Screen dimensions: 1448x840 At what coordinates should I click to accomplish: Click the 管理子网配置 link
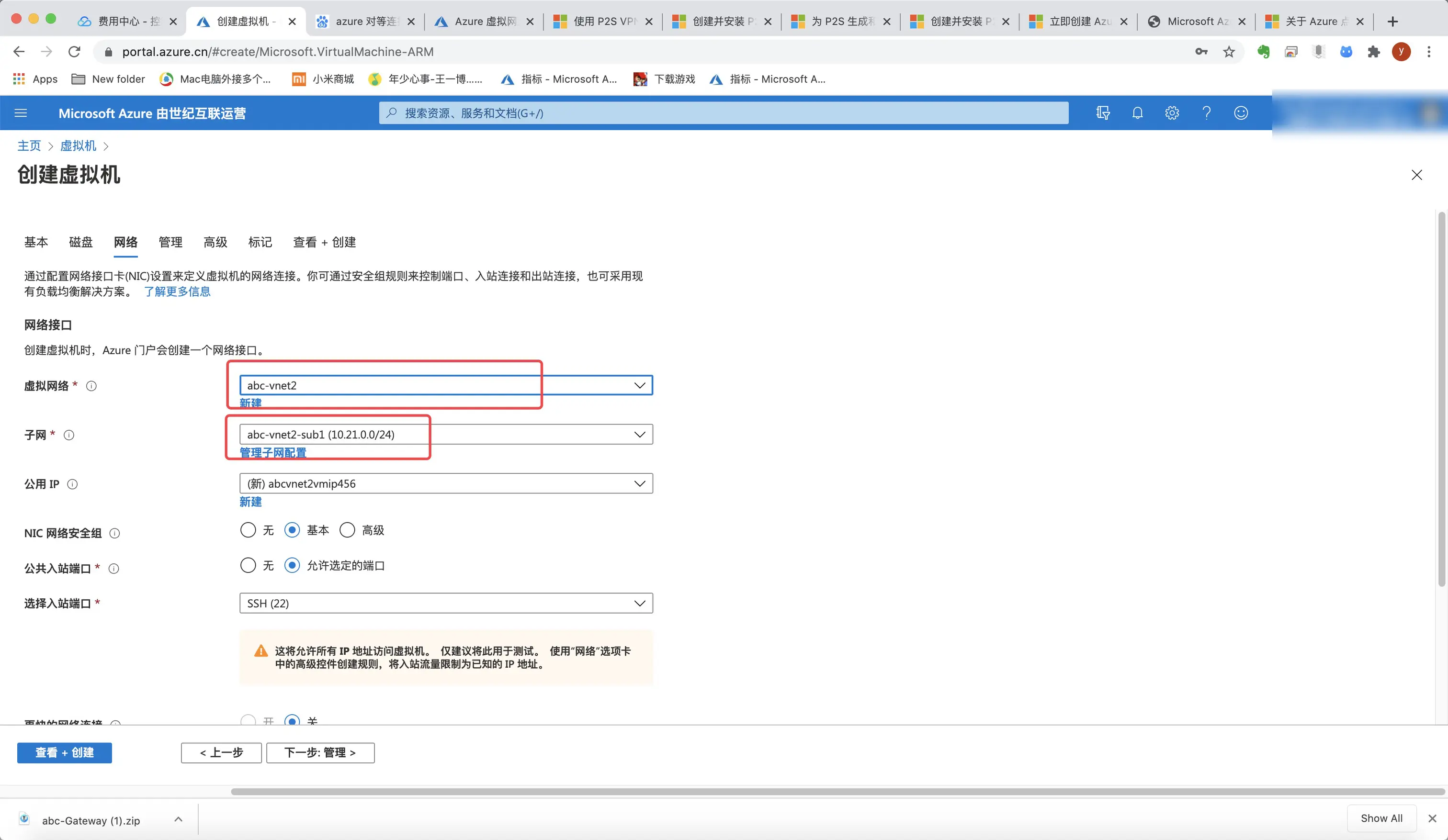tap(272, 453)
